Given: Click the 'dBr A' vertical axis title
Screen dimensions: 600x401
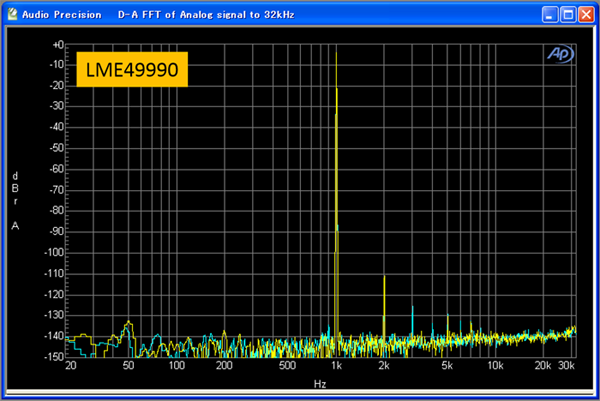Looking at the screenshot, I should pos(15,201).
